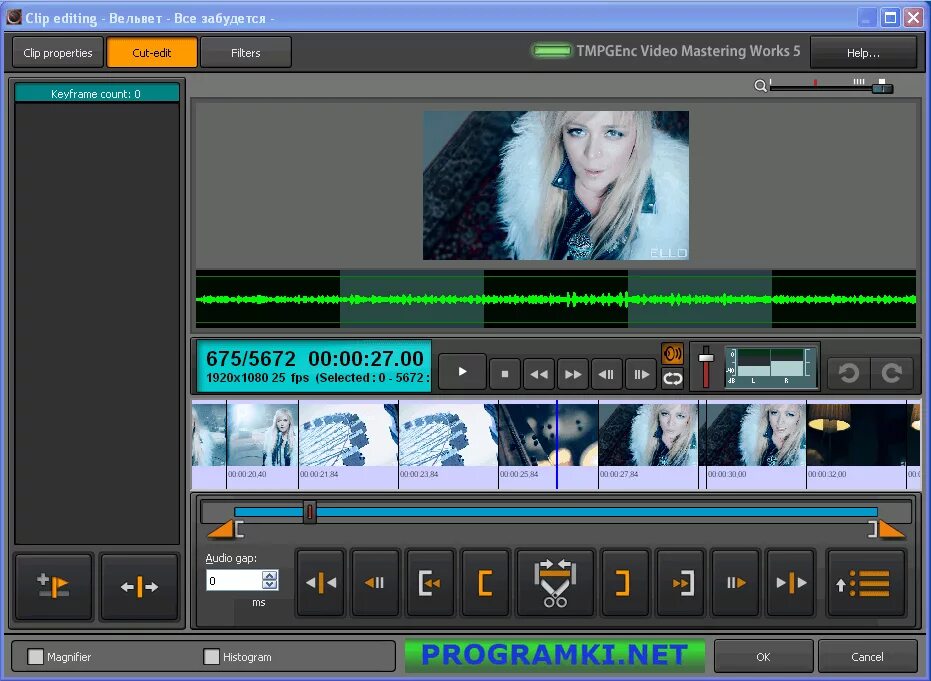Viewport: 931px width, 681px height.
Task: Open the edit options list menu
Action: (x=865, y=583)
